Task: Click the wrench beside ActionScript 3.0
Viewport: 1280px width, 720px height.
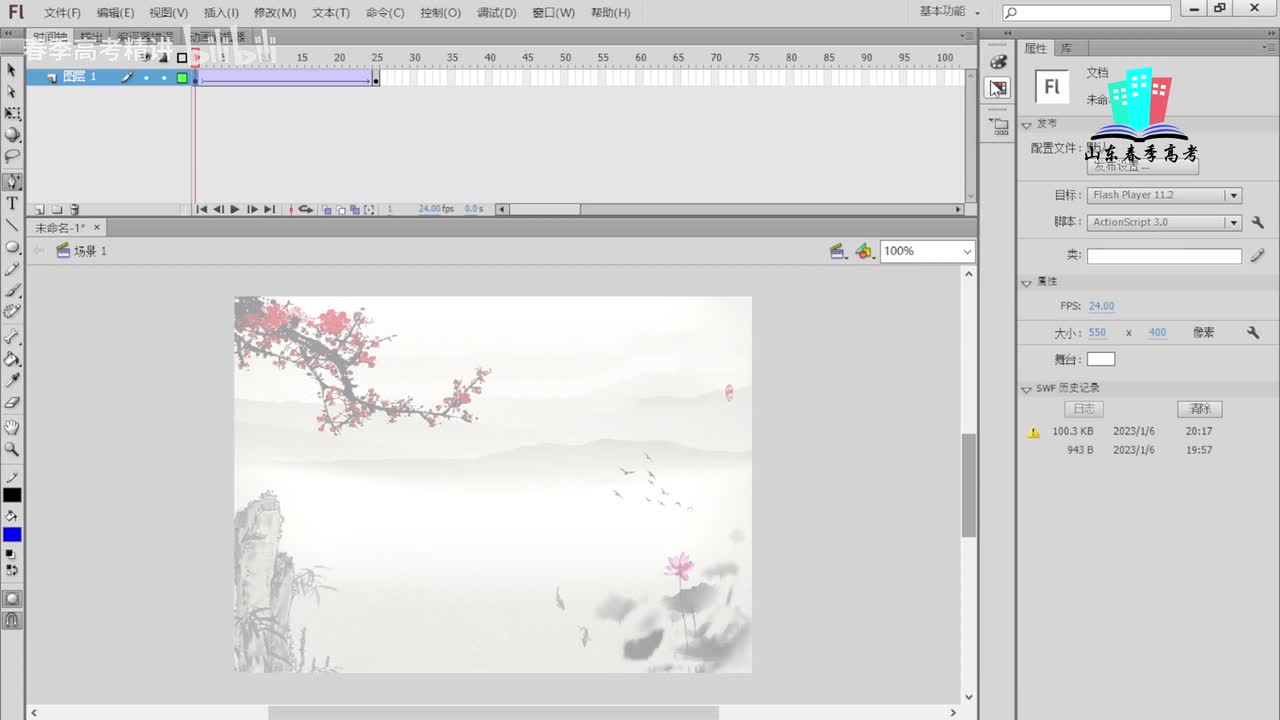Action: [x=1258, y=222]
